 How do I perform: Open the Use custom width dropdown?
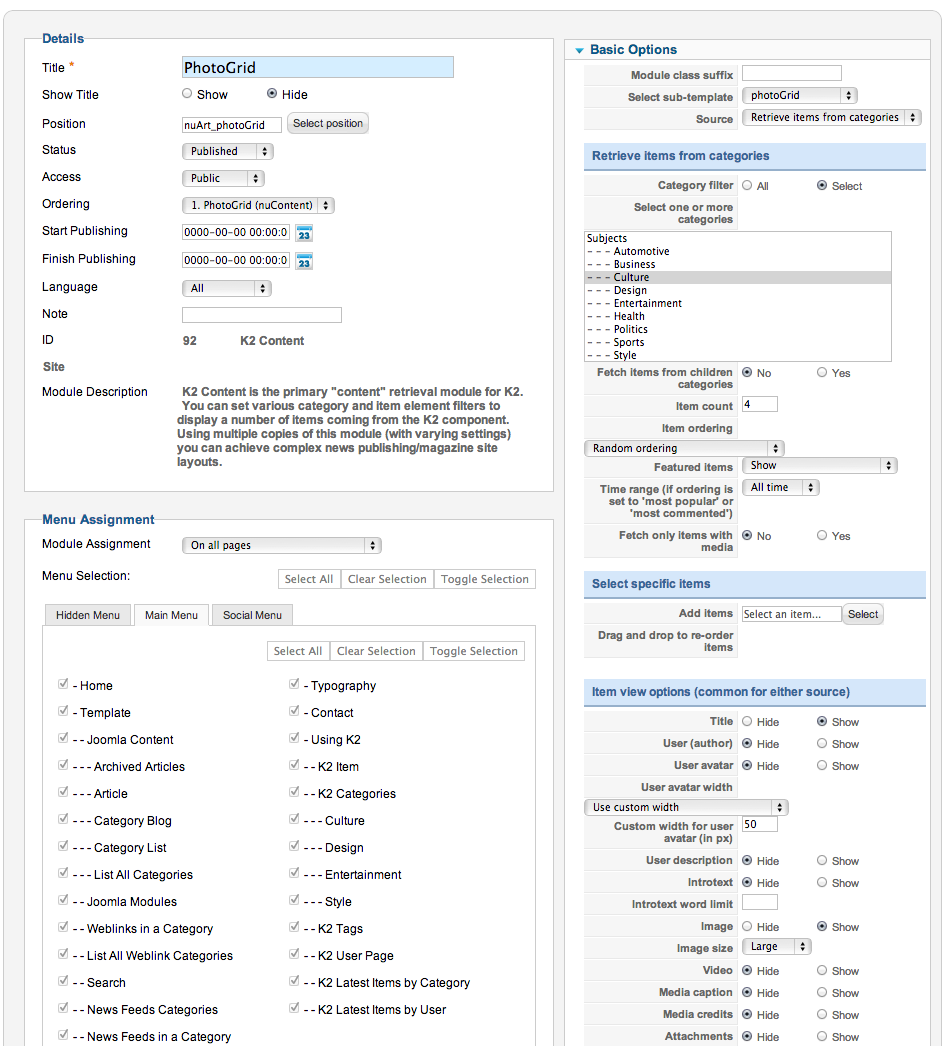point(686,807)
